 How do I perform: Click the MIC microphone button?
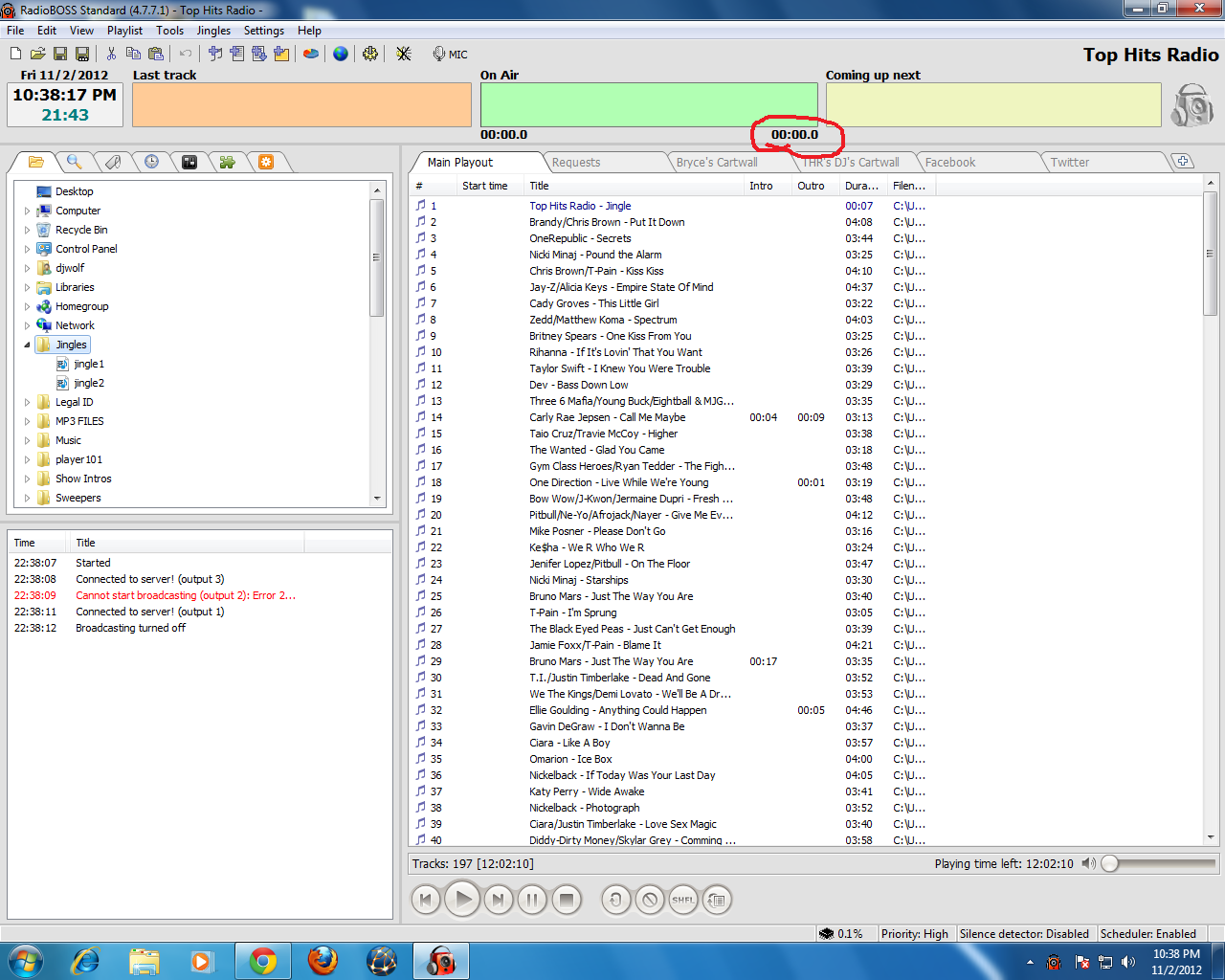click(x=450, y=55)
